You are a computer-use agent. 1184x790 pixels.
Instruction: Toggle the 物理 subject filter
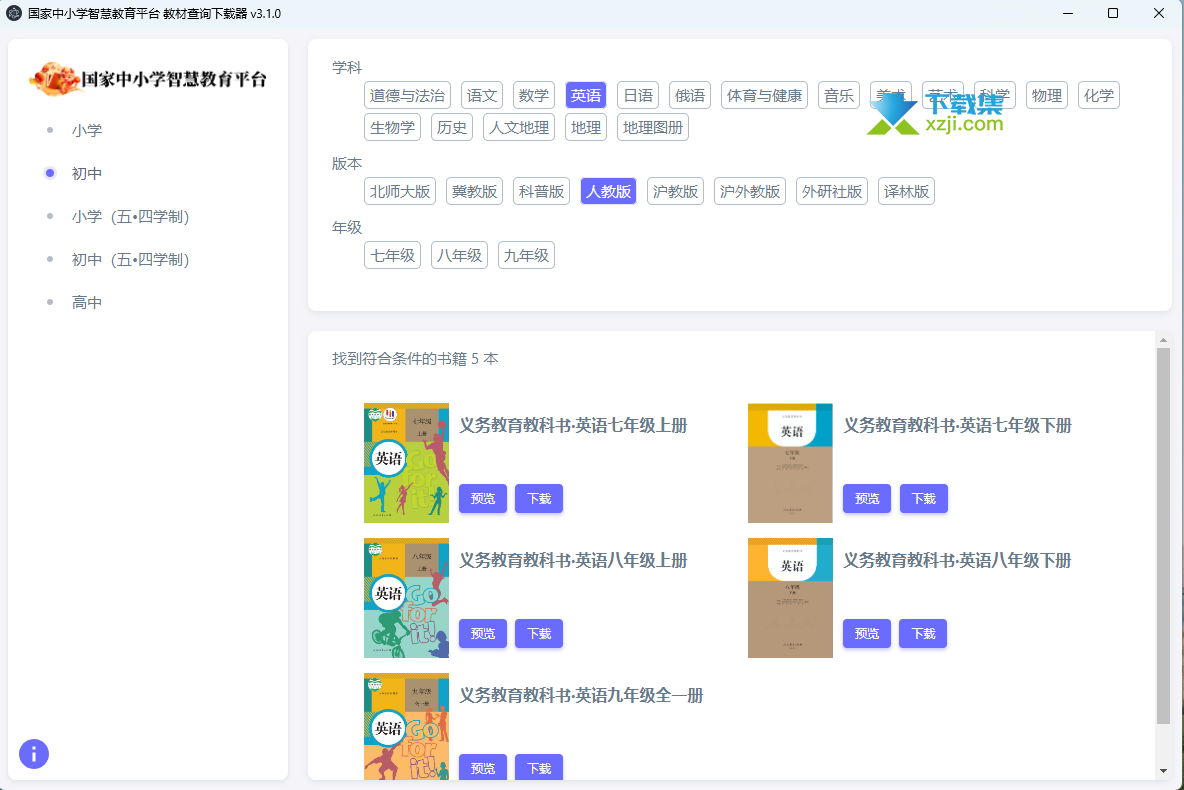pyautogui.click(x=1047, y=96)
